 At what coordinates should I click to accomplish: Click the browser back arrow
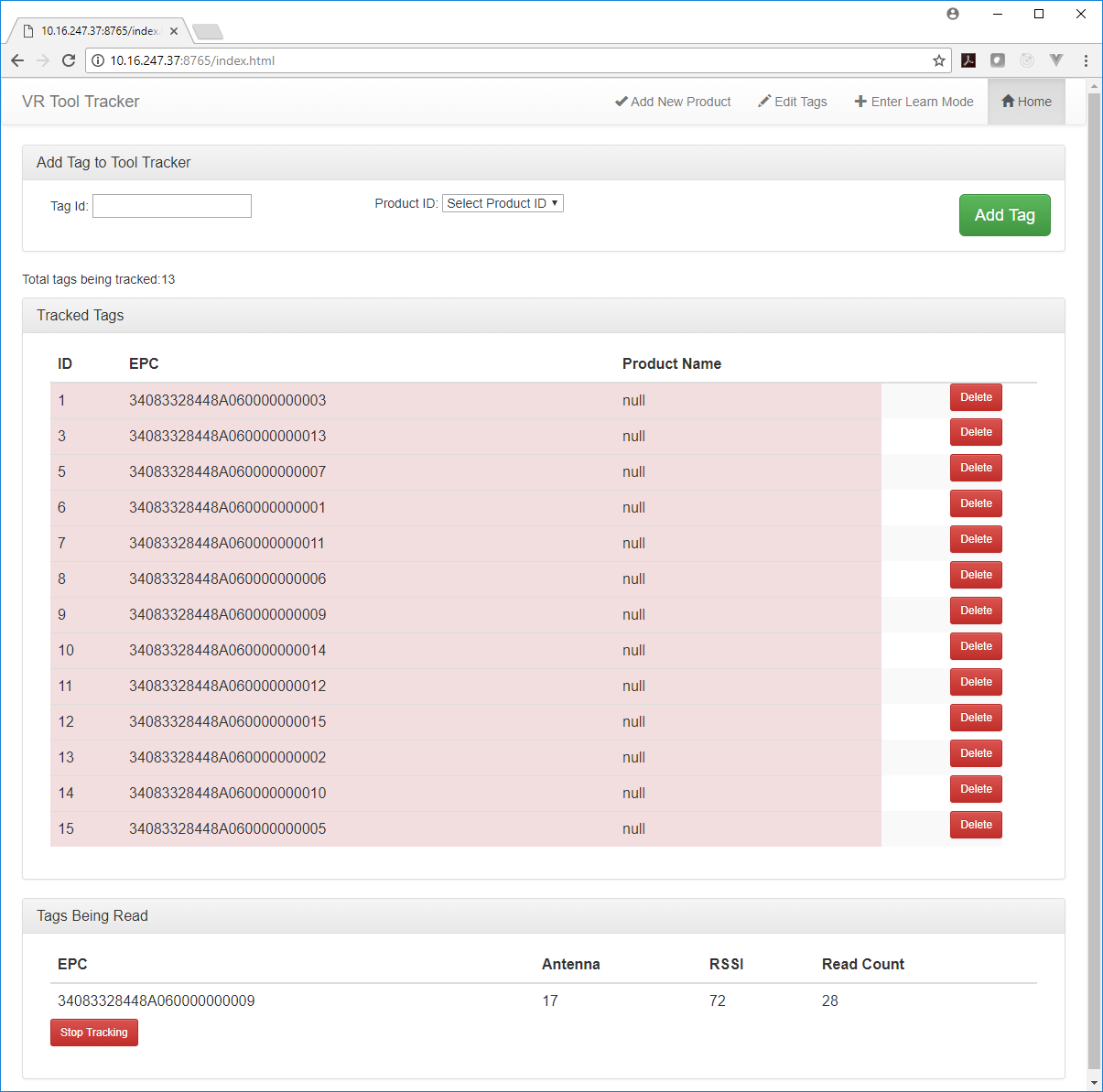17,60
